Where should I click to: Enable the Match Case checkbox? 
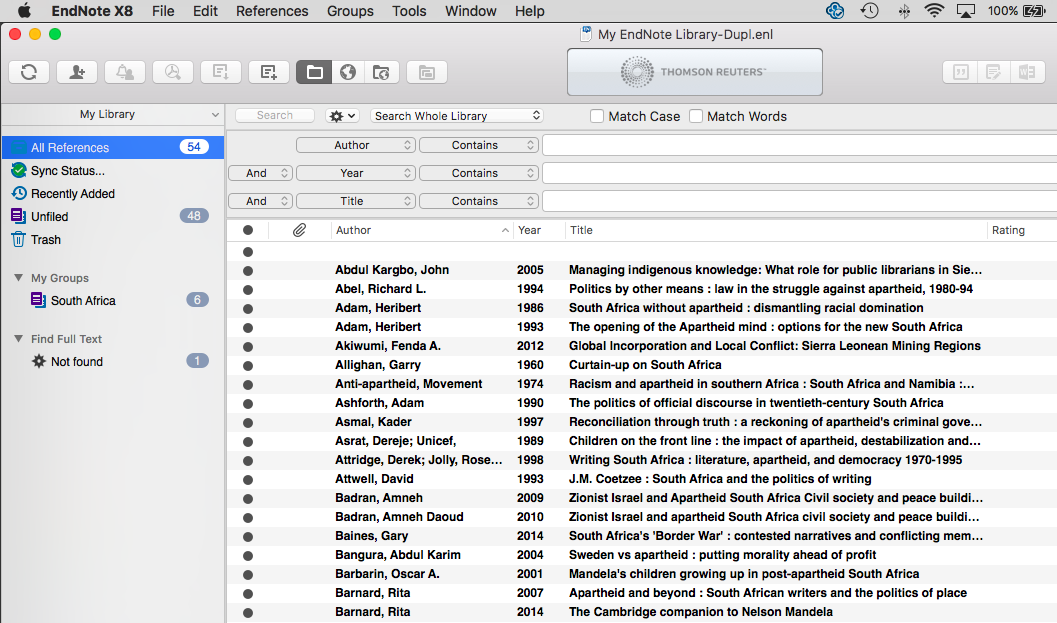click(x=597, y=116)
